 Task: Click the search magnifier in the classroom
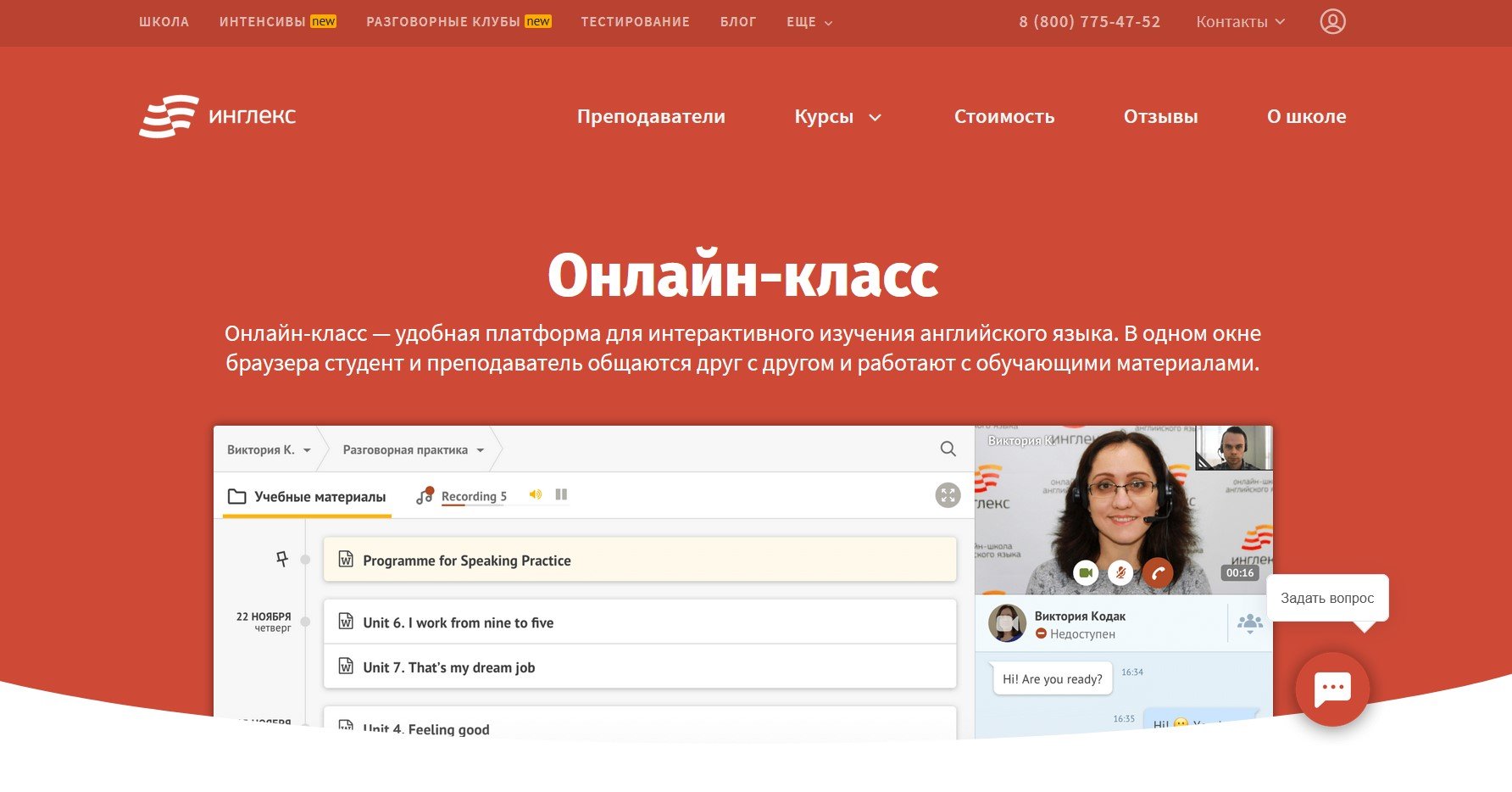pos(948,449)
